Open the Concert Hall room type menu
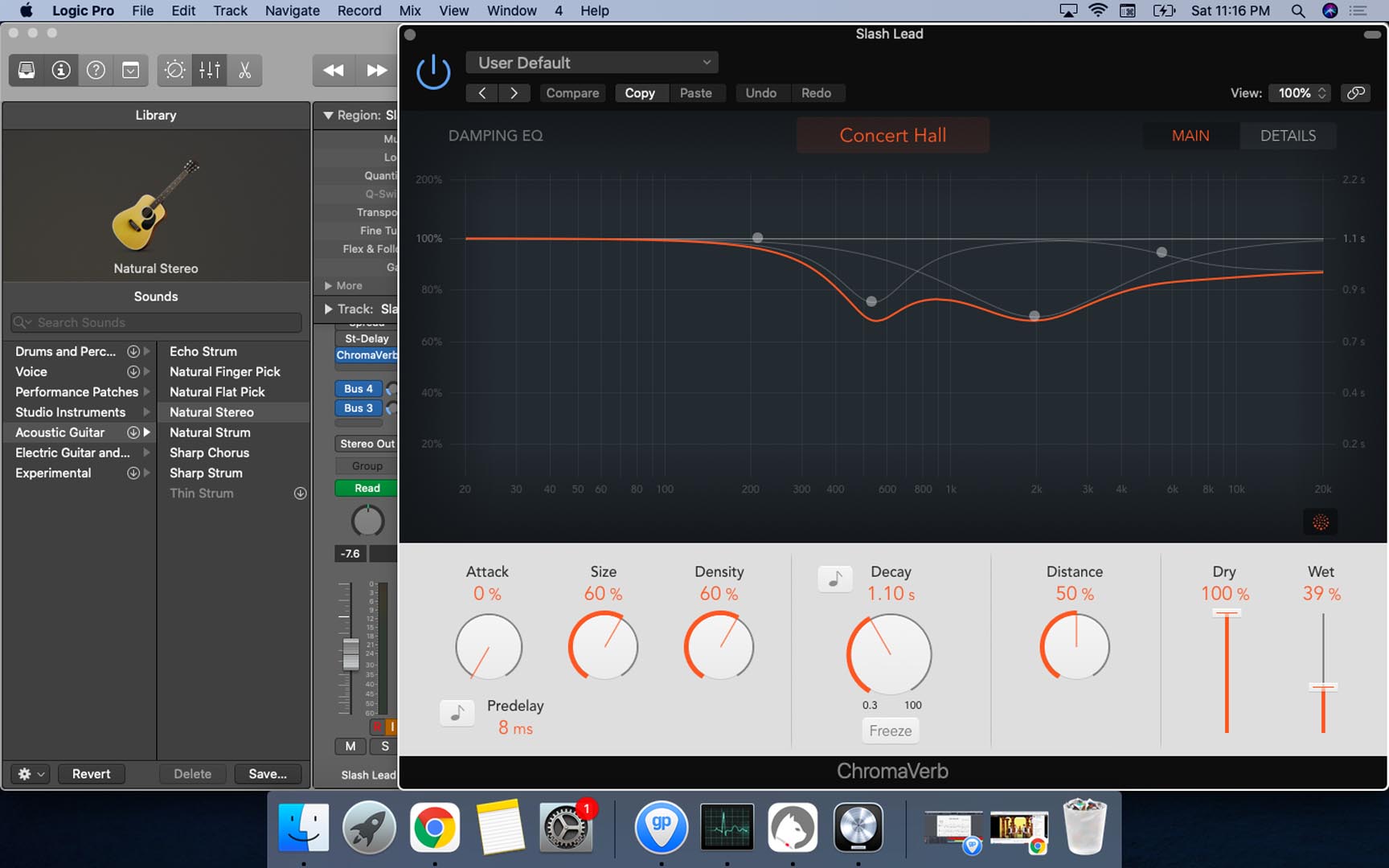Screen dimensions: 1389x868 pyautogui.click(x=893, y=135)
